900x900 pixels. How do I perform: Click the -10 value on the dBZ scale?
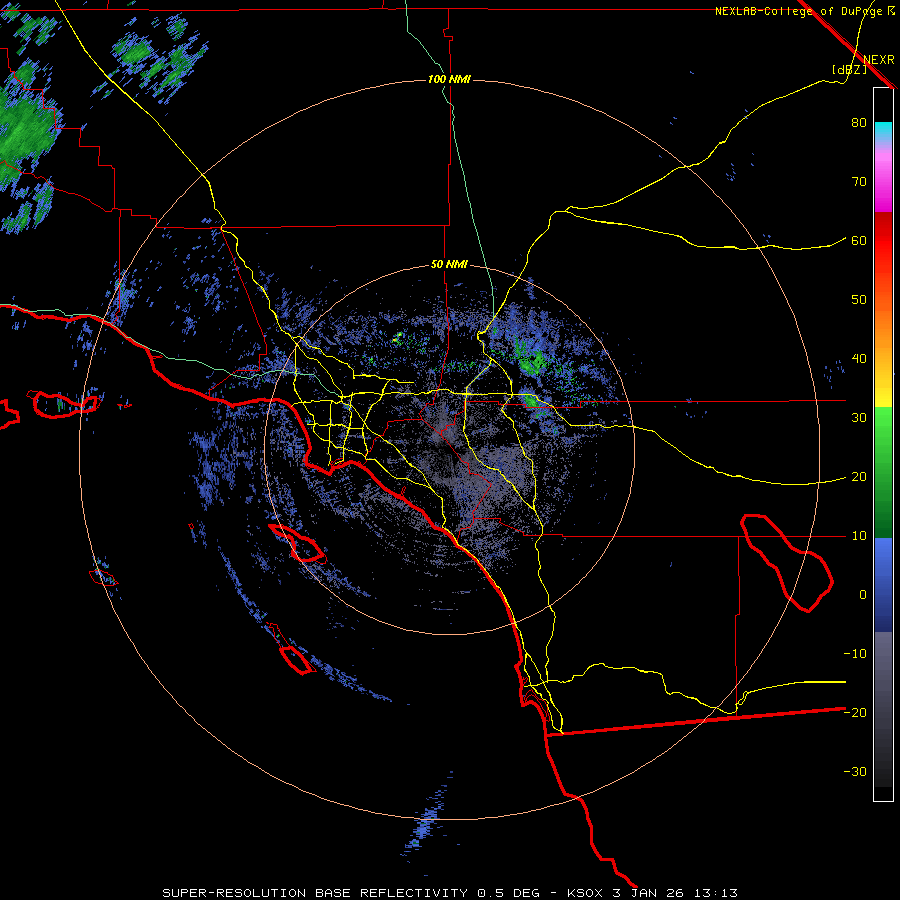(855, 654)
